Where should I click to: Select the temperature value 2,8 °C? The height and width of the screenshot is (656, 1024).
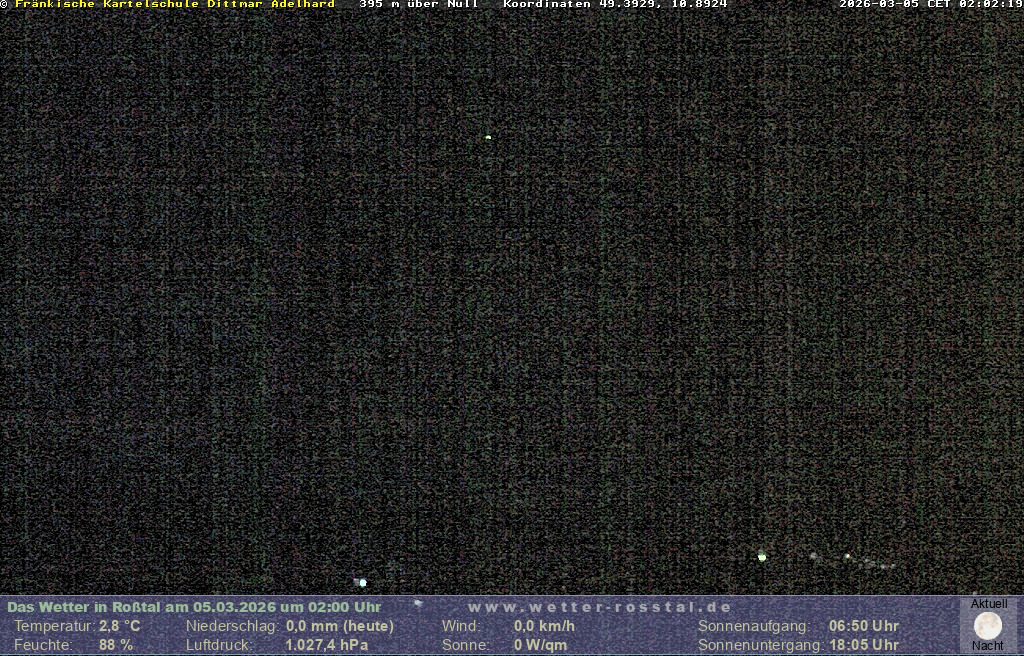(x=120, y=626)
